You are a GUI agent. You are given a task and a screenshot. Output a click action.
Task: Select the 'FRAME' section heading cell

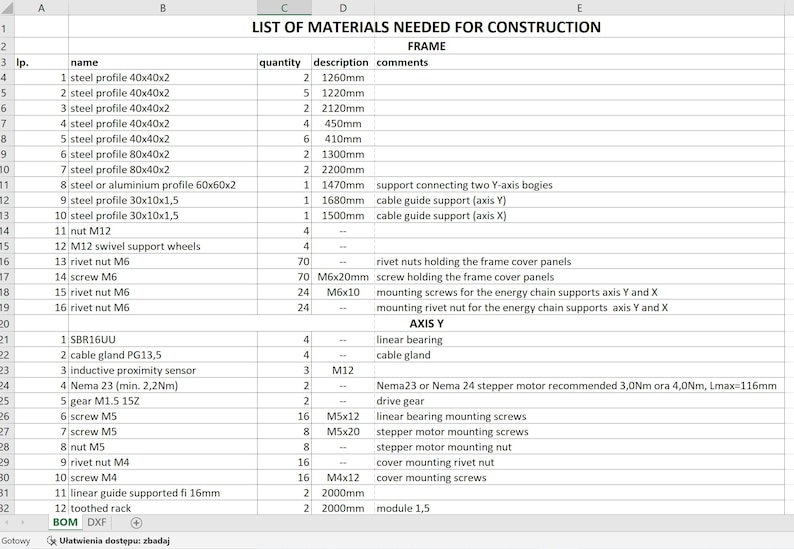[426, 46]
